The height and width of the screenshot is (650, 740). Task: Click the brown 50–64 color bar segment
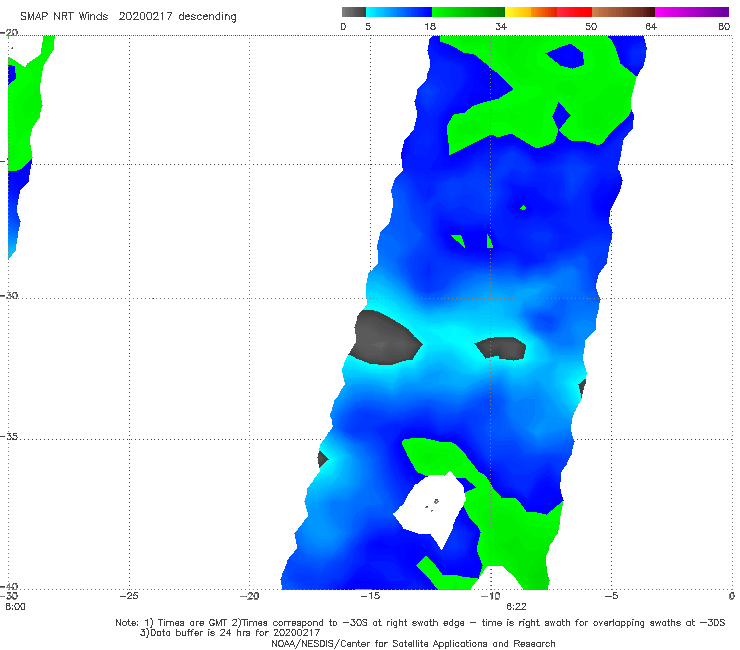coord(623,12)
